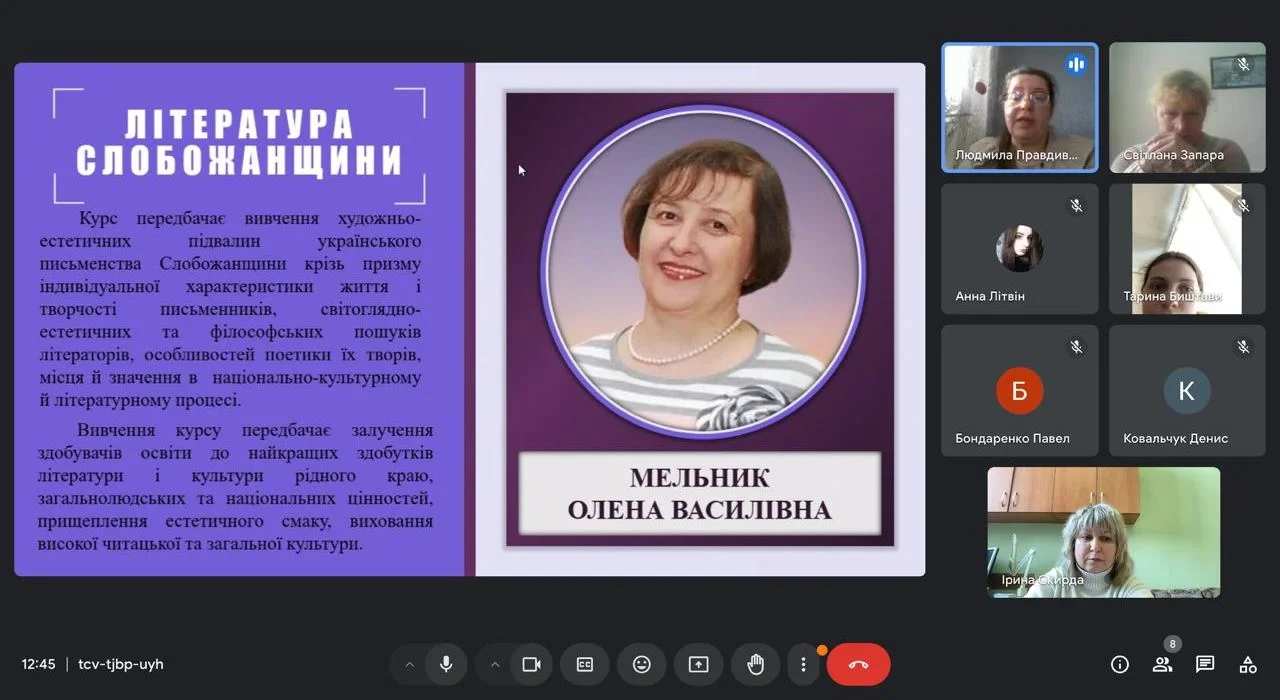Toggle closed captions
Screen dimensions: 1280x700
(585, 664)
